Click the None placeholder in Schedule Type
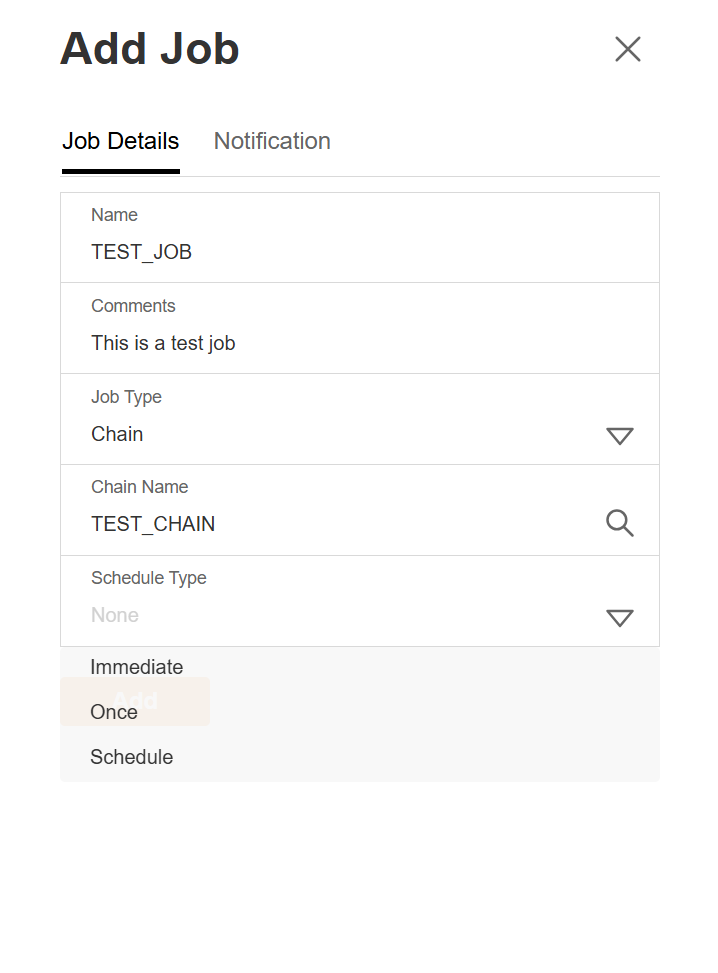The height and width of the screenshot is (973, 718). (x=115, y=615)
